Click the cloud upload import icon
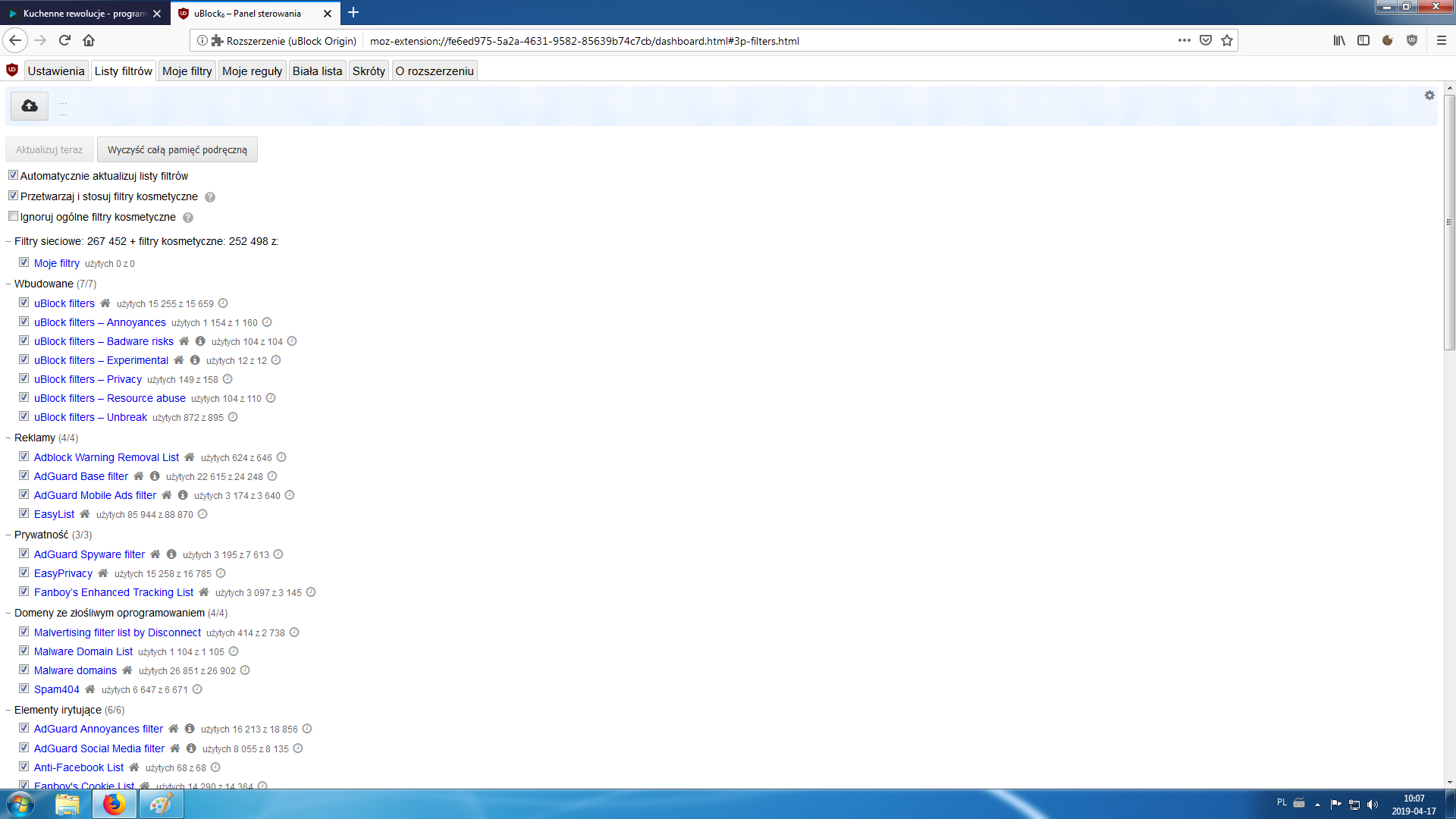 coord(30,105)
